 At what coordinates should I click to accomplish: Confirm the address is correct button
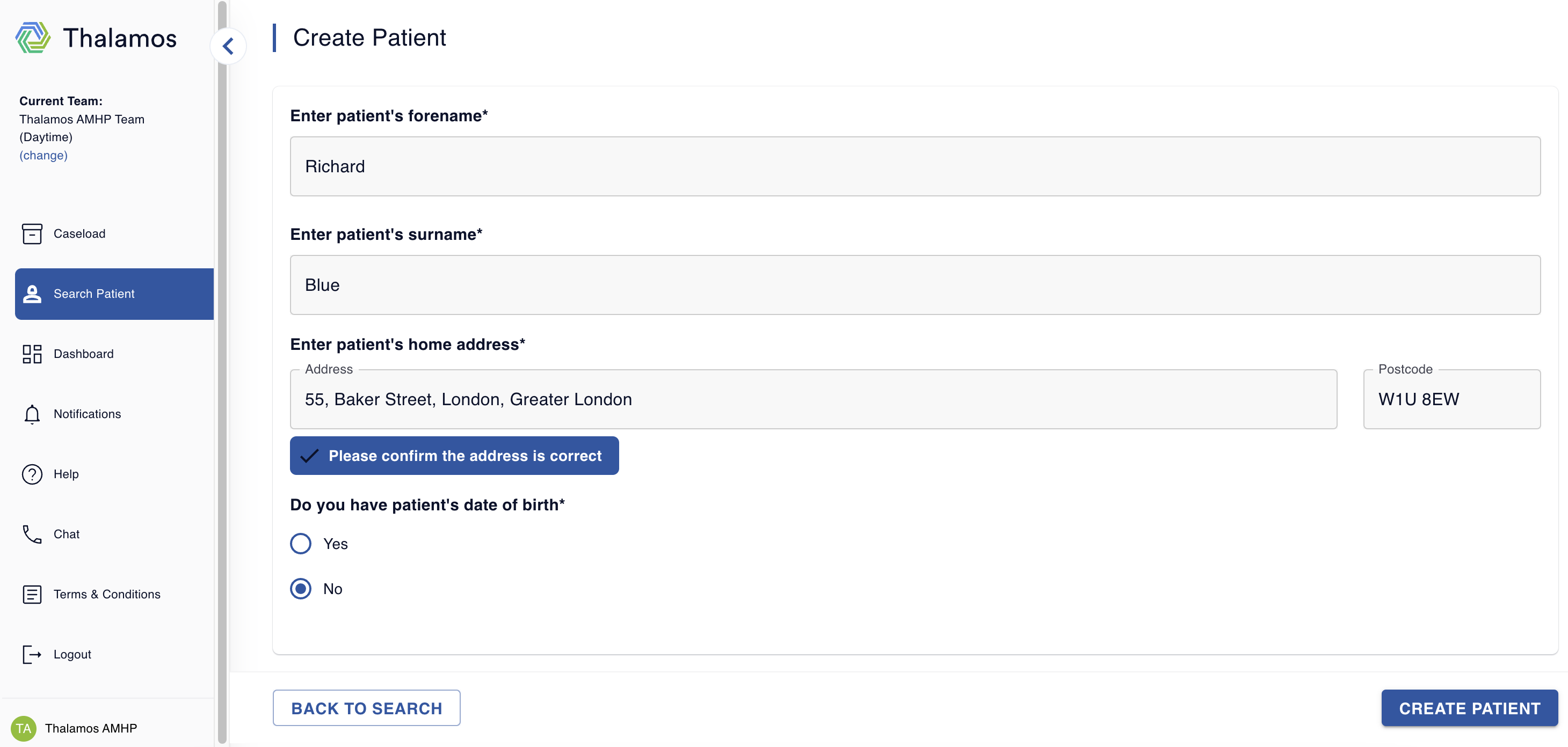tap(454, 456)
